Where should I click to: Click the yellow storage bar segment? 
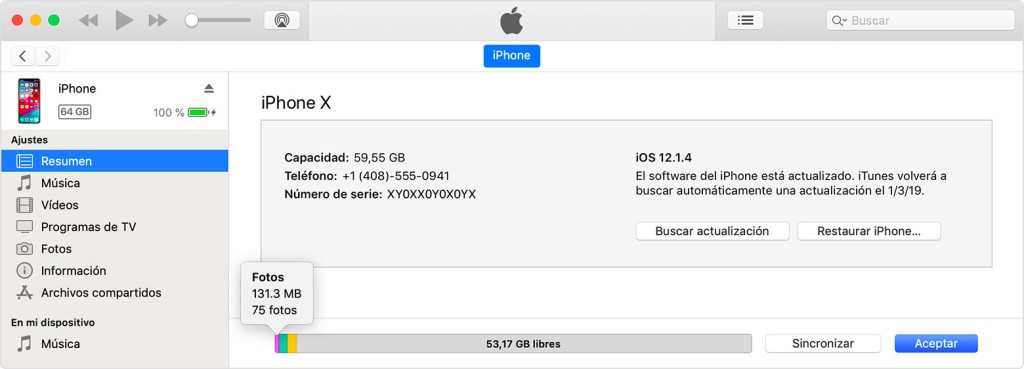(293, 344)
